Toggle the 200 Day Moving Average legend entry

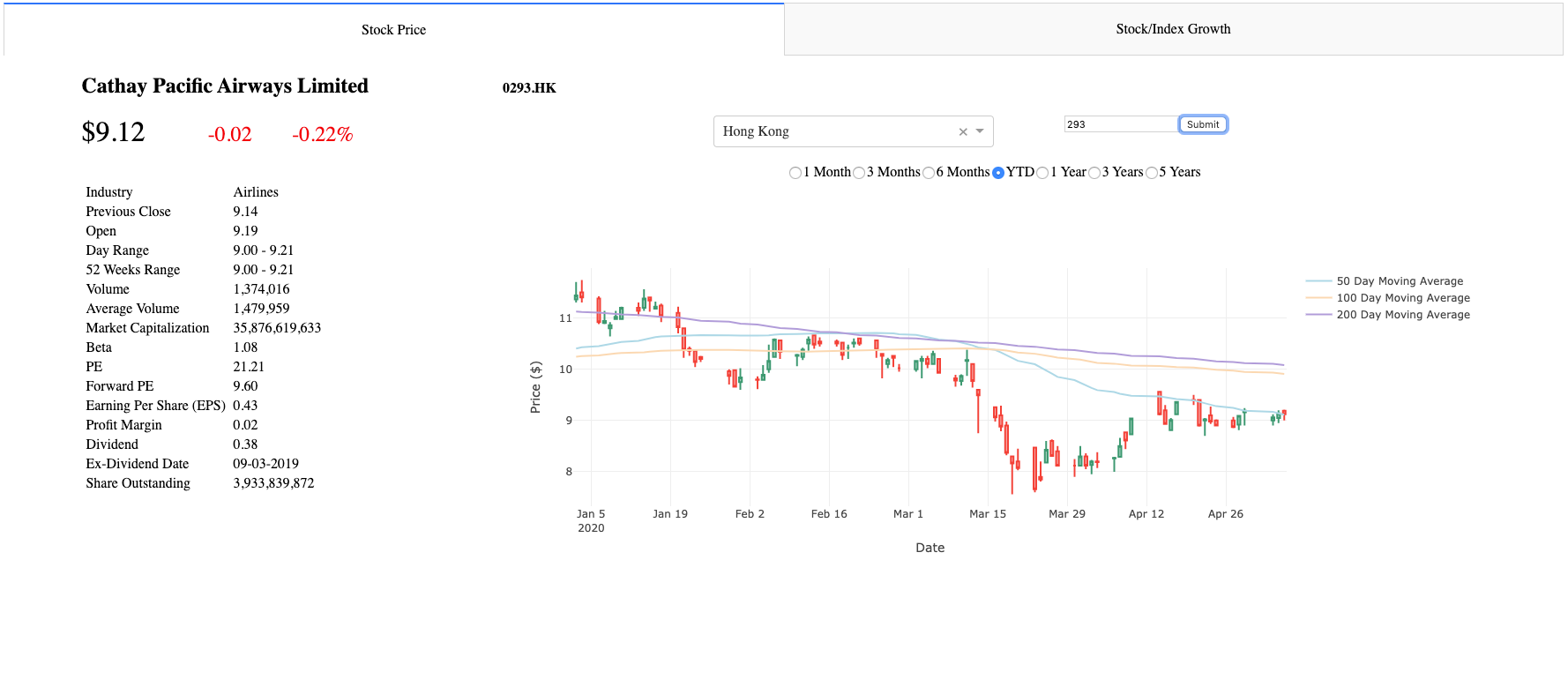[x=1388, y=315]
